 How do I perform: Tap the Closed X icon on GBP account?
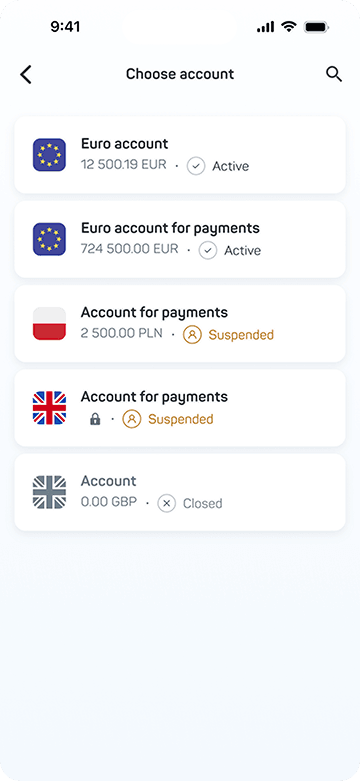pyautogui.click(x=166, y=503)
